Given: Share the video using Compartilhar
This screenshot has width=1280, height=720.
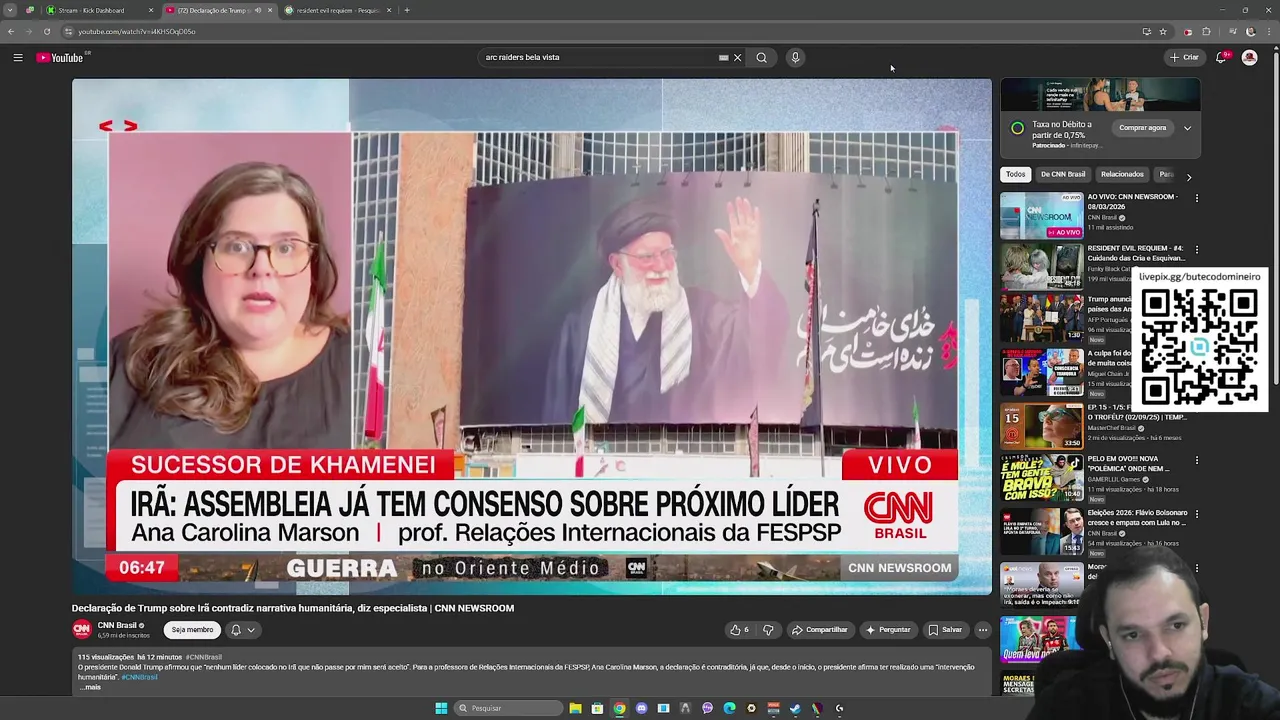Looking at the screenshot, I should 819,630.
